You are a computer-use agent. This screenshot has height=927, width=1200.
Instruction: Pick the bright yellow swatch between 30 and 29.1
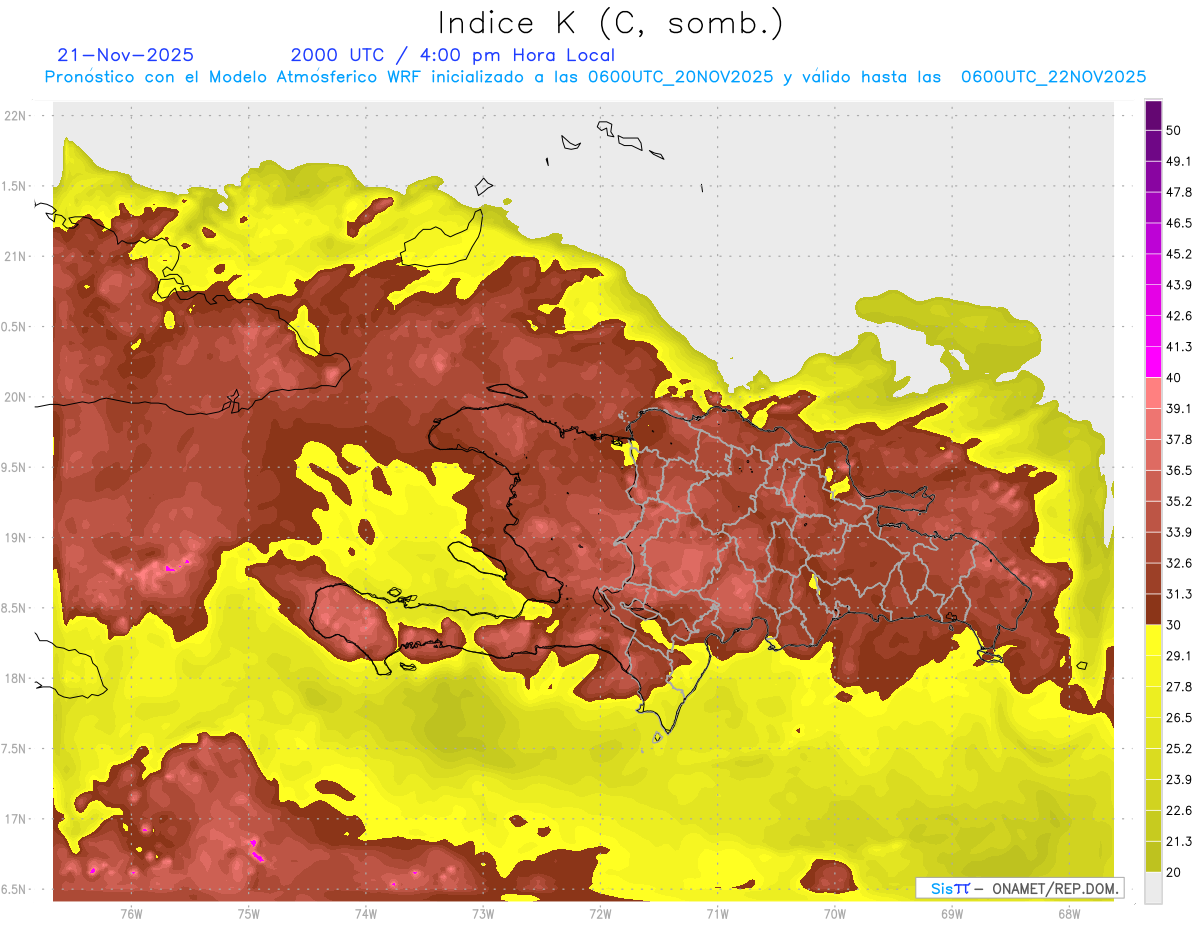(x=1153, y=640)
